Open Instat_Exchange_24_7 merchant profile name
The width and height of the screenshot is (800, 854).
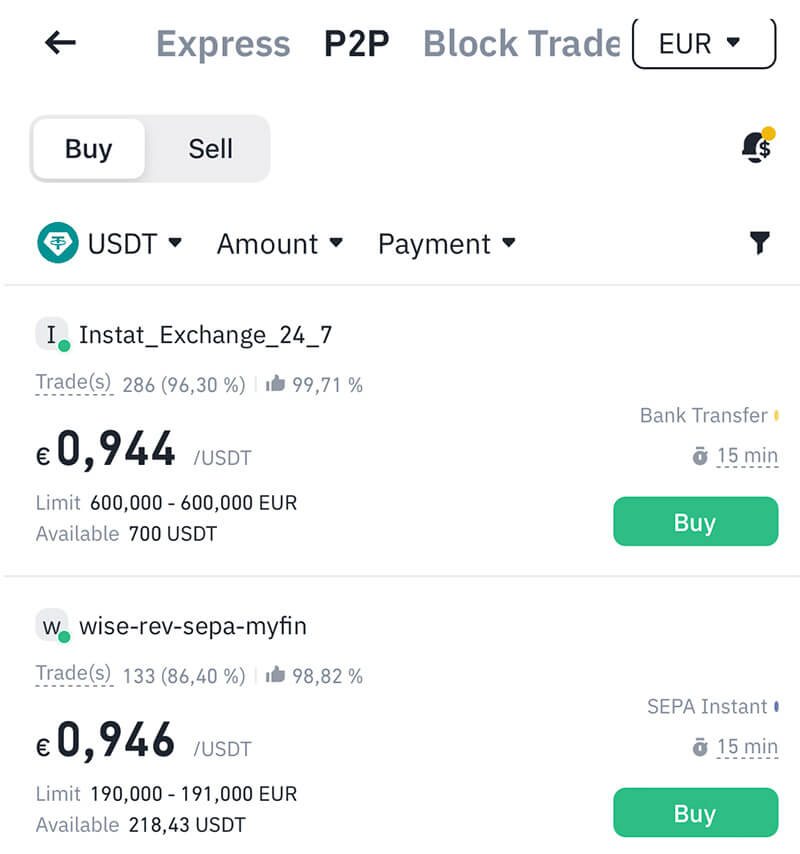(205, 335)
